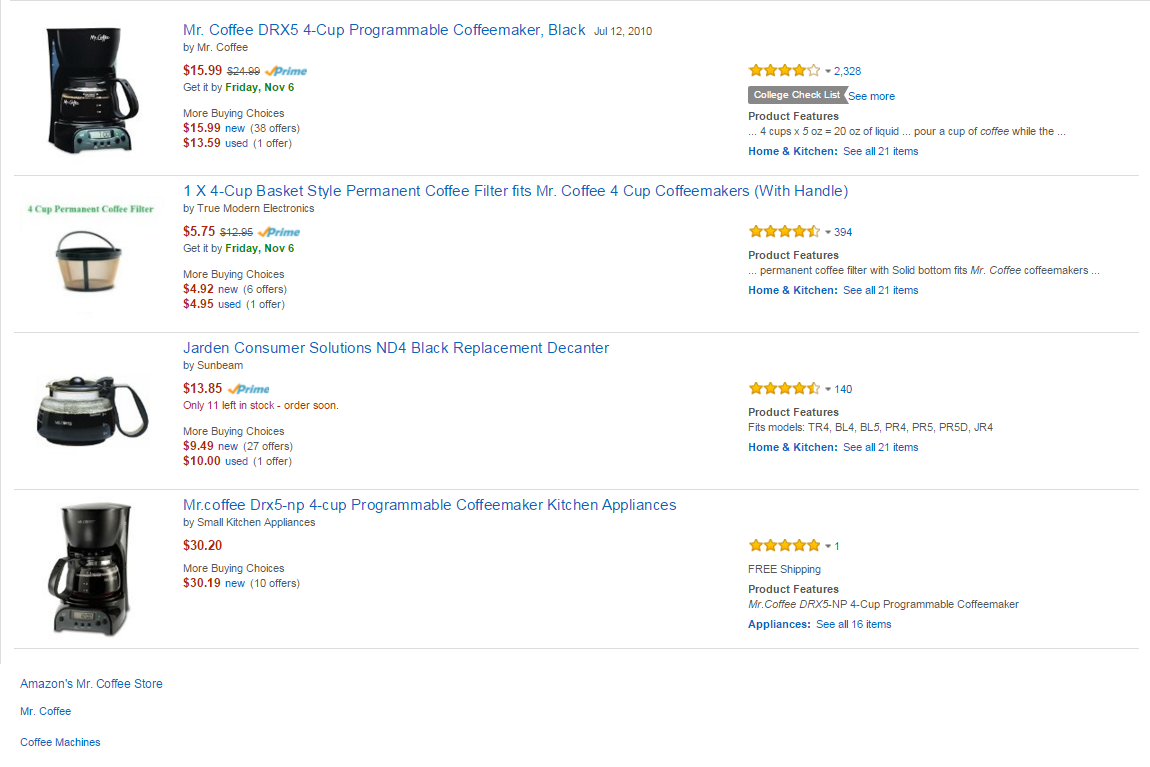Click $9.49 new (27 offers) link
The width and height of the screenshot is (1150, 767).
[238, 447]
